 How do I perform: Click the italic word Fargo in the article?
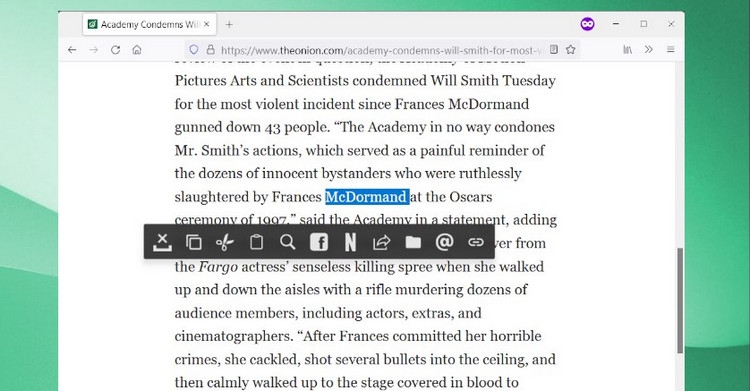click(218, 267)
